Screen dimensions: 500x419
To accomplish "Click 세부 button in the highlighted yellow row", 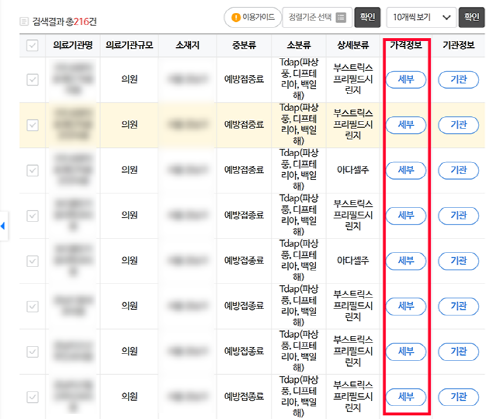I will coord(406,125).
